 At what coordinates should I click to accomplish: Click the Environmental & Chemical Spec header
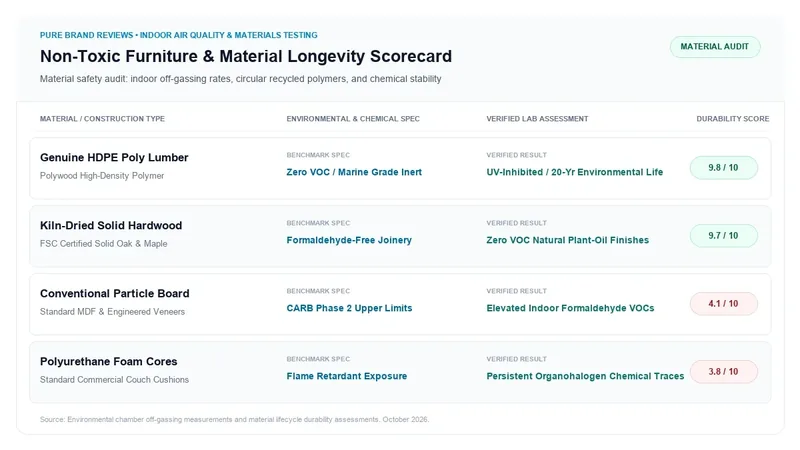click(x=353, y=119)
